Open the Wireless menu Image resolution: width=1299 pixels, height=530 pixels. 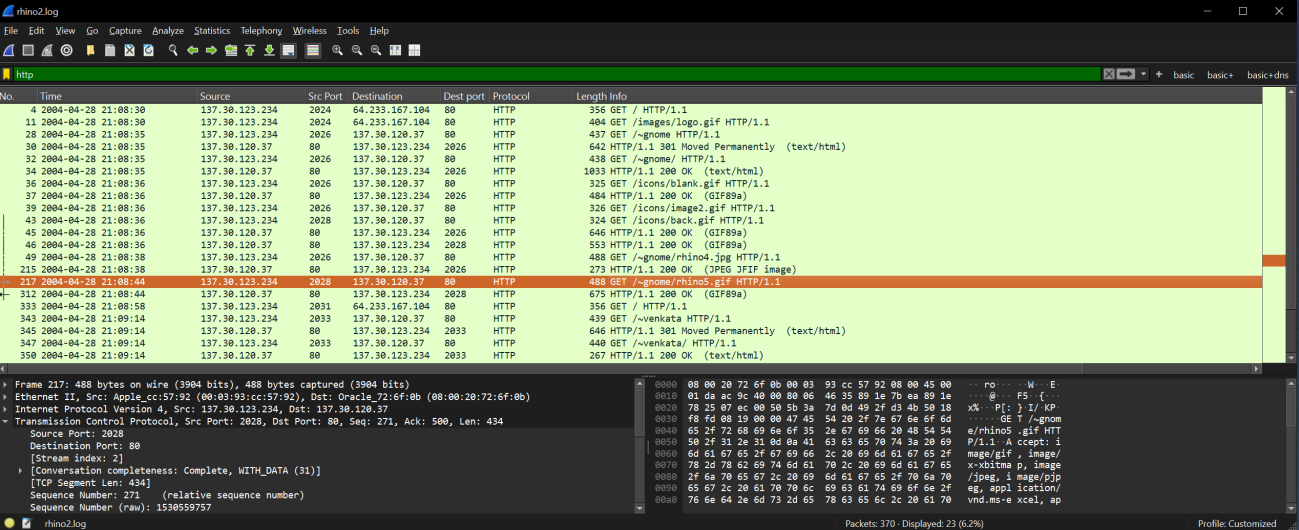pos(310,31)
